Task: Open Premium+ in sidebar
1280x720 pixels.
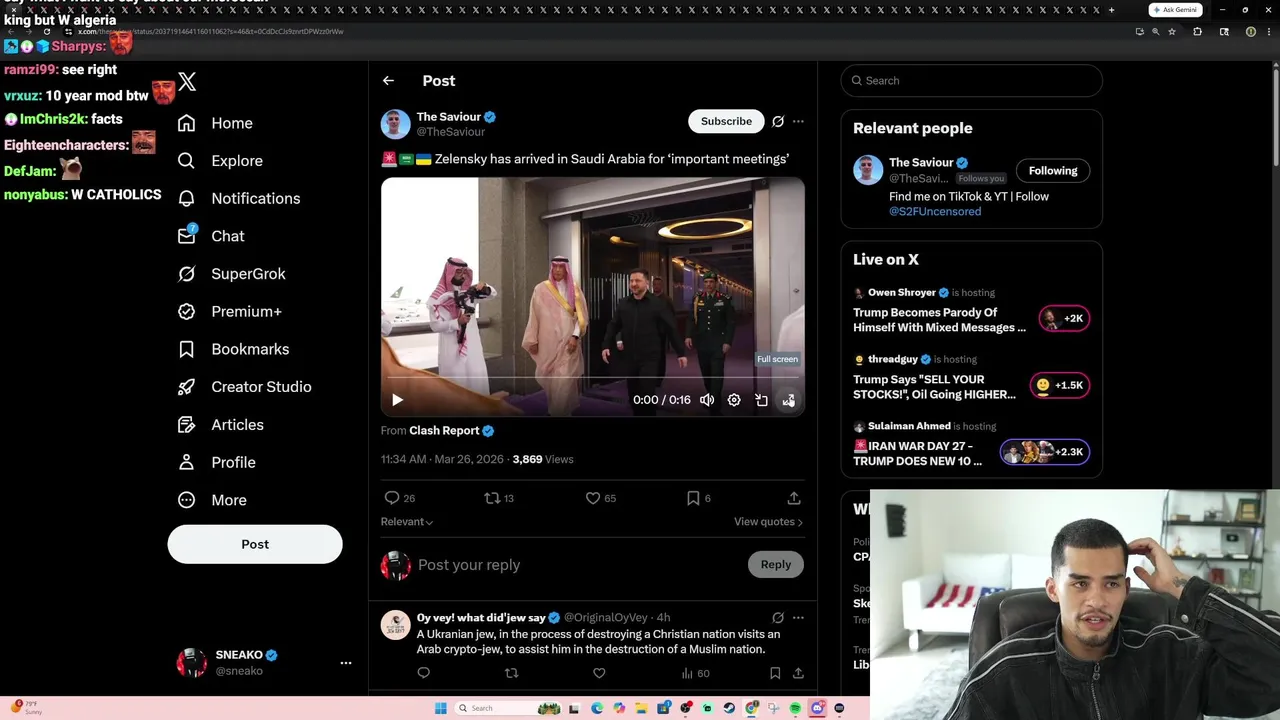Action: pos(229,311)
